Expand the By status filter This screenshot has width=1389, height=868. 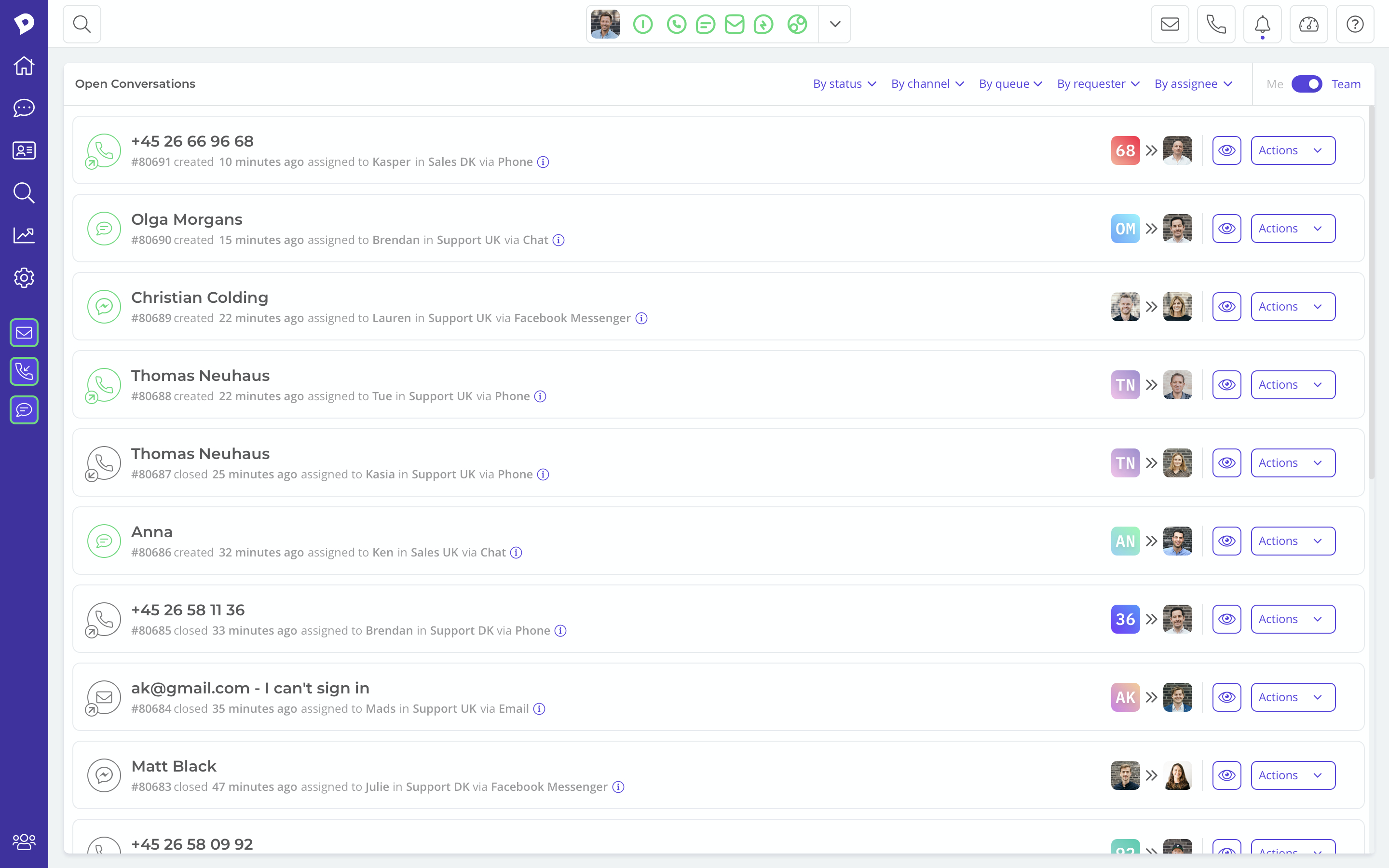[x=844, y=84]
